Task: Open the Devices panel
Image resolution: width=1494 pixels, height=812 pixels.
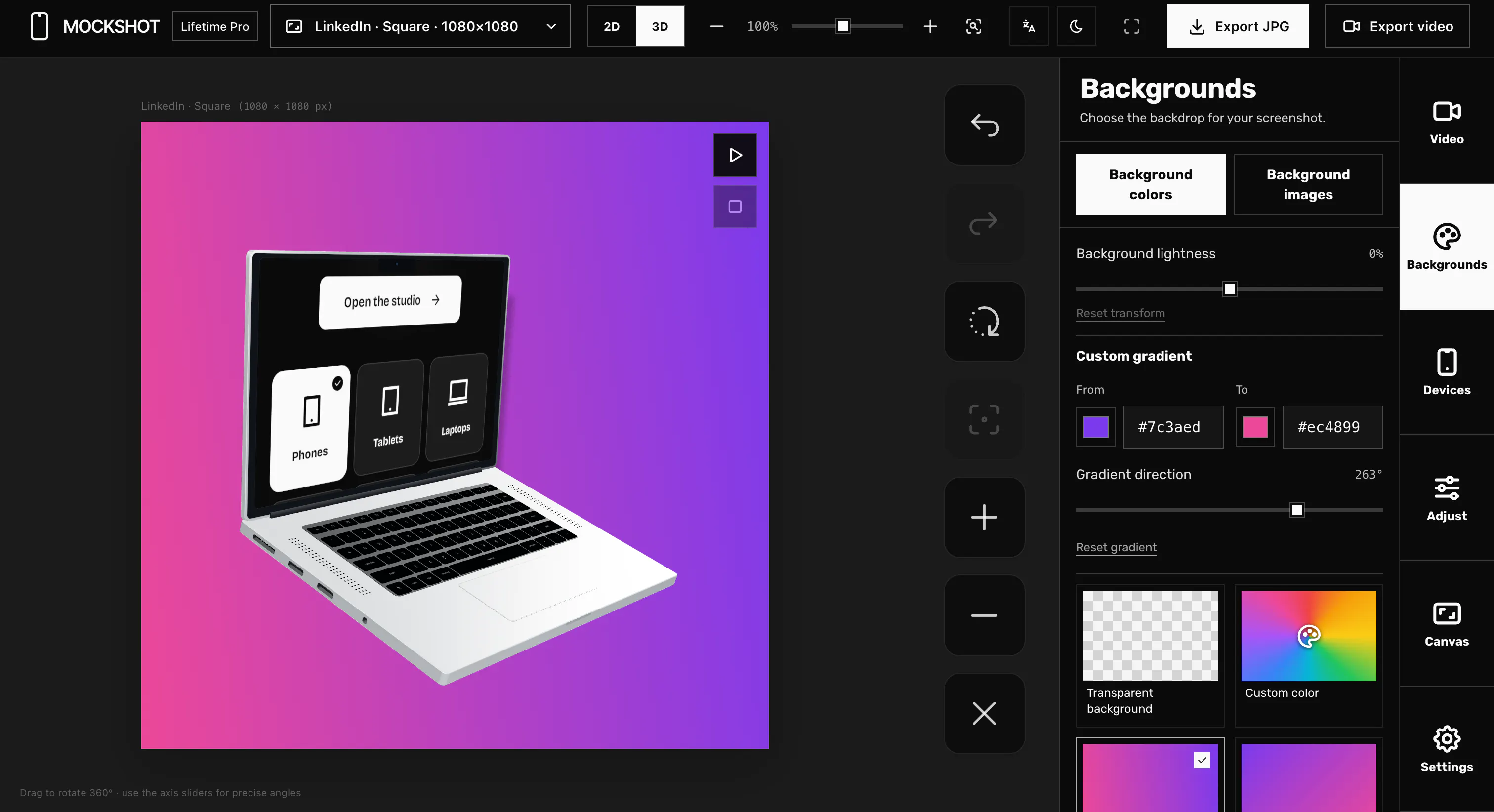Action: coord(1447,372)
